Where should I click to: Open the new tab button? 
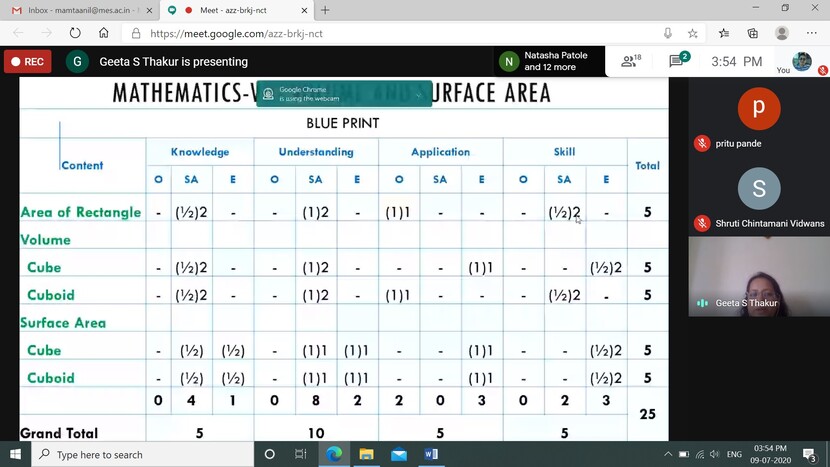pos(325,10)
